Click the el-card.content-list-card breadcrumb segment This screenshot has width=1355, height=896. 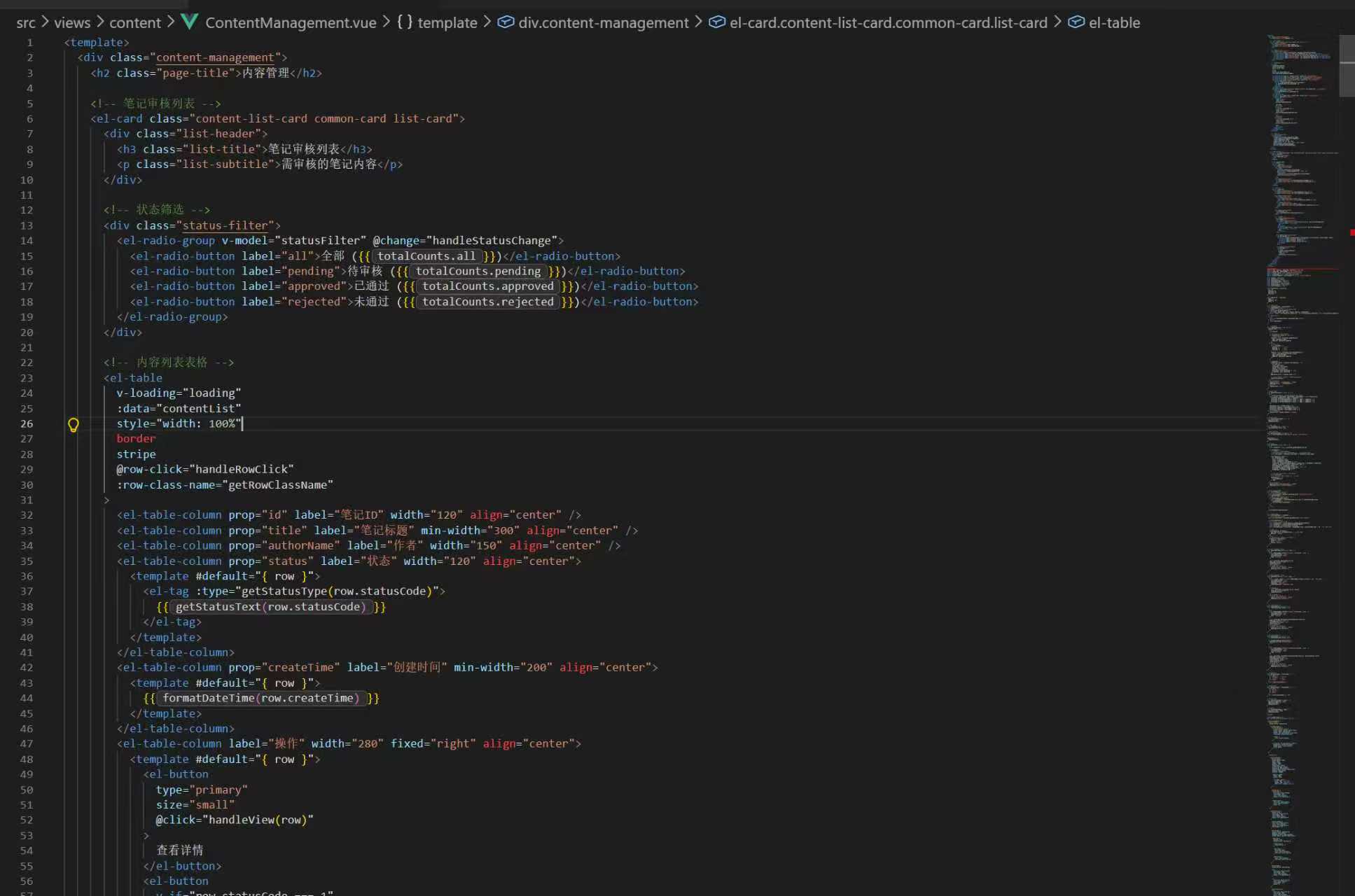[888, 22]
